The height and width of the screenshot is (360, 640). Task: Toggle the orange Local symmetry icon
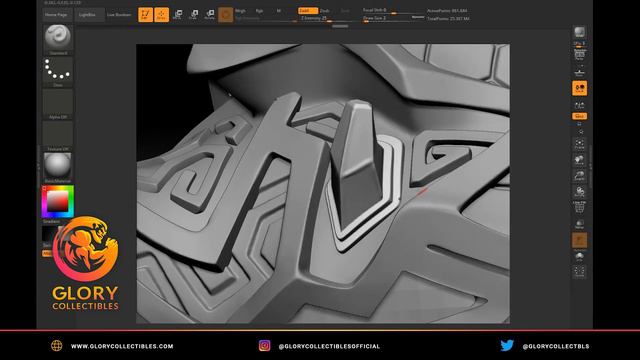579,88
